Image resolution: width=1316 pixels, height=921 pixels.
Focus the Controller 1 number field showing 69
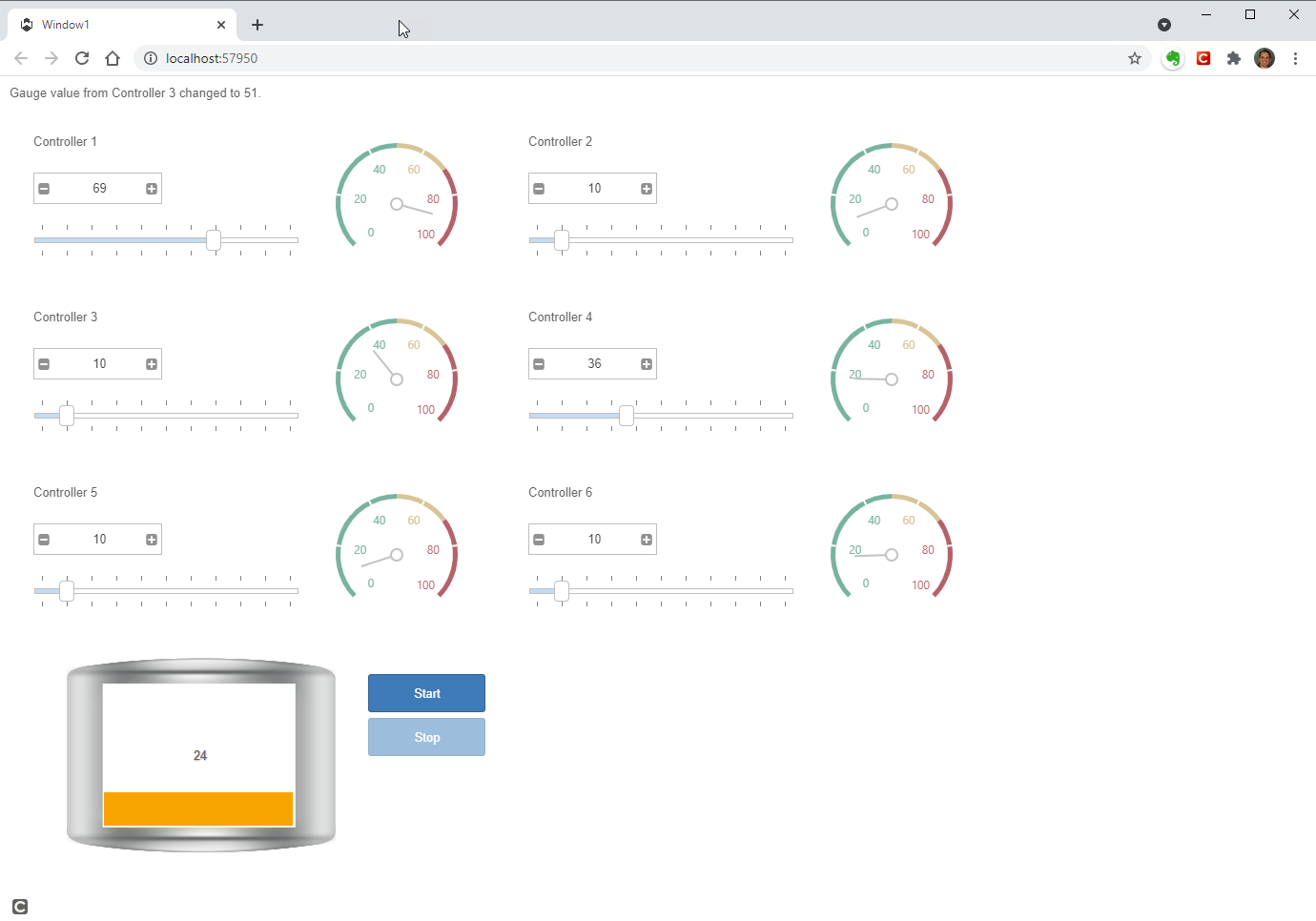tap(98, 189)
